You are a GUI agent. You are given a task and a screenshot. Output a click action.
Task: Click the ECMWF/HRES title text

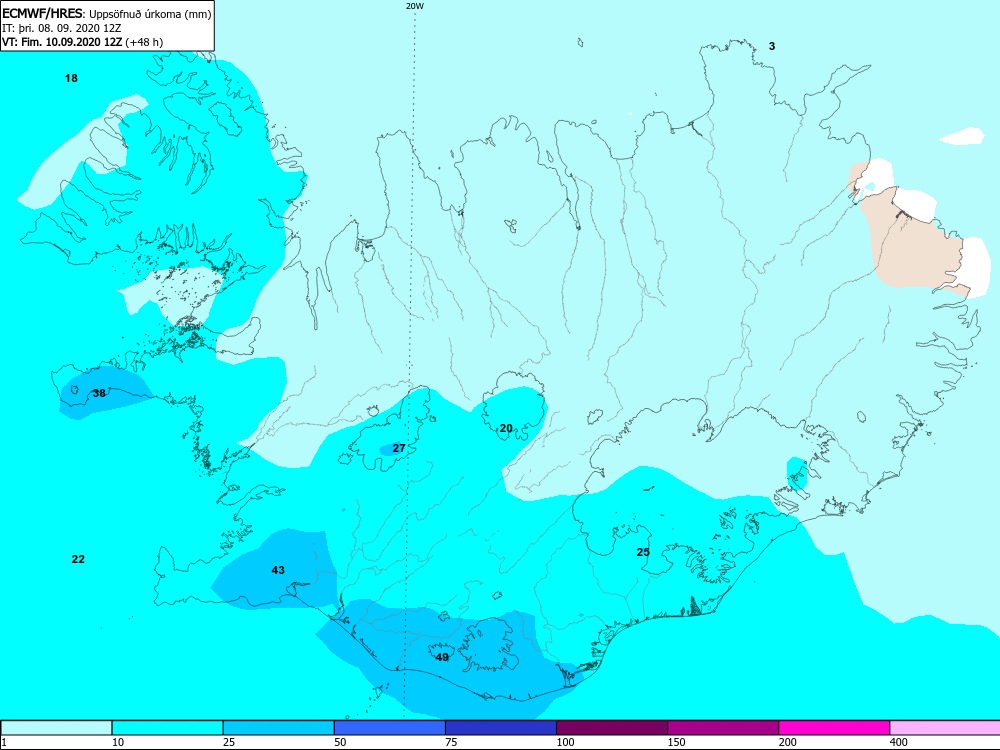[42, 14]
